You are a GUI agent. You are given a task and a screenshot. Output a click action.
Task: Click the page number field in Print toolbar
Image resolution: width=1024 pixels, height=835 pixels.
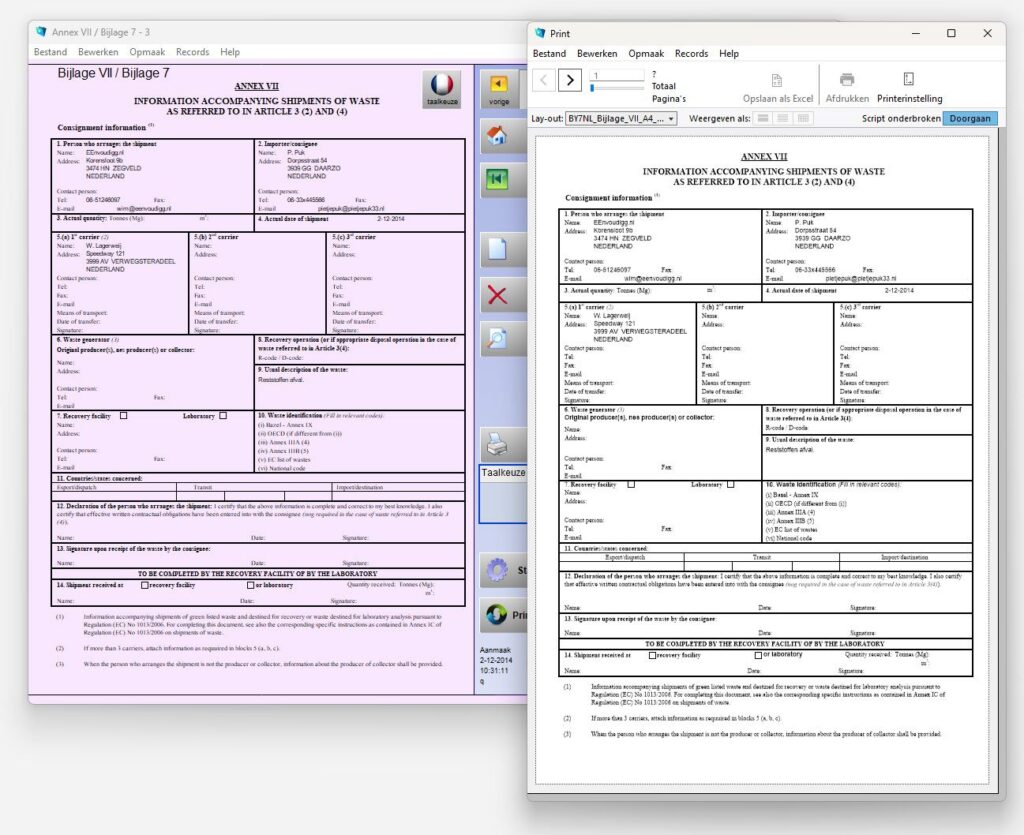click(x=617, y=75)
